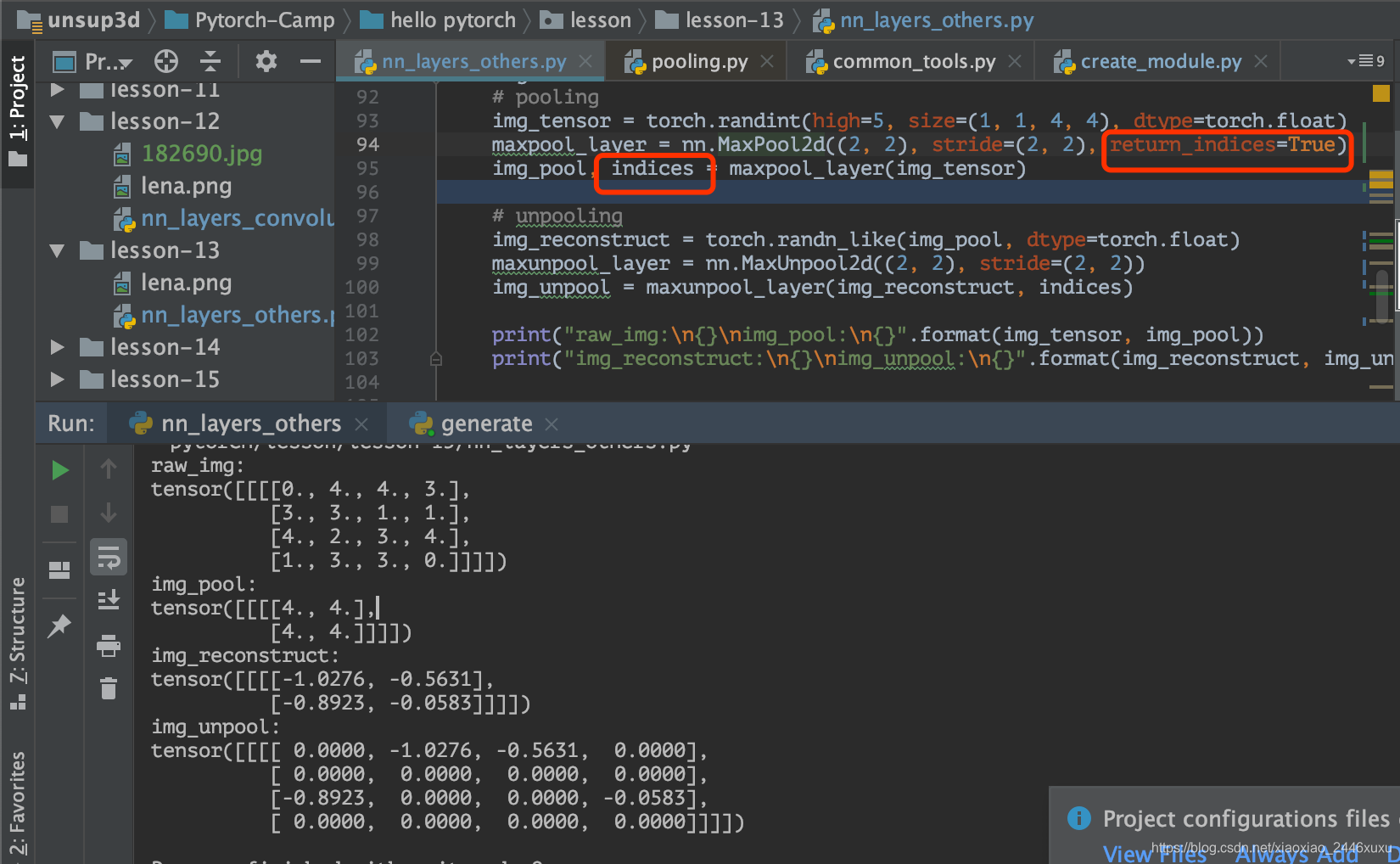
Task: Click the locate/scroll from source target icon
Action: (x=166, y=61)
